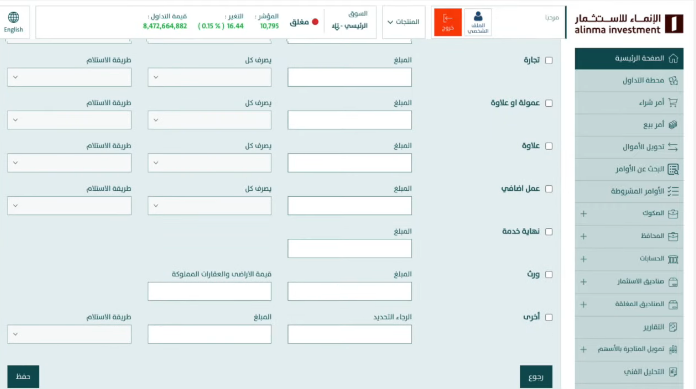Click the الرجاء التحديد field in أخرى row
This screenshot has width=696, height=389.
[x=349, y=334]
